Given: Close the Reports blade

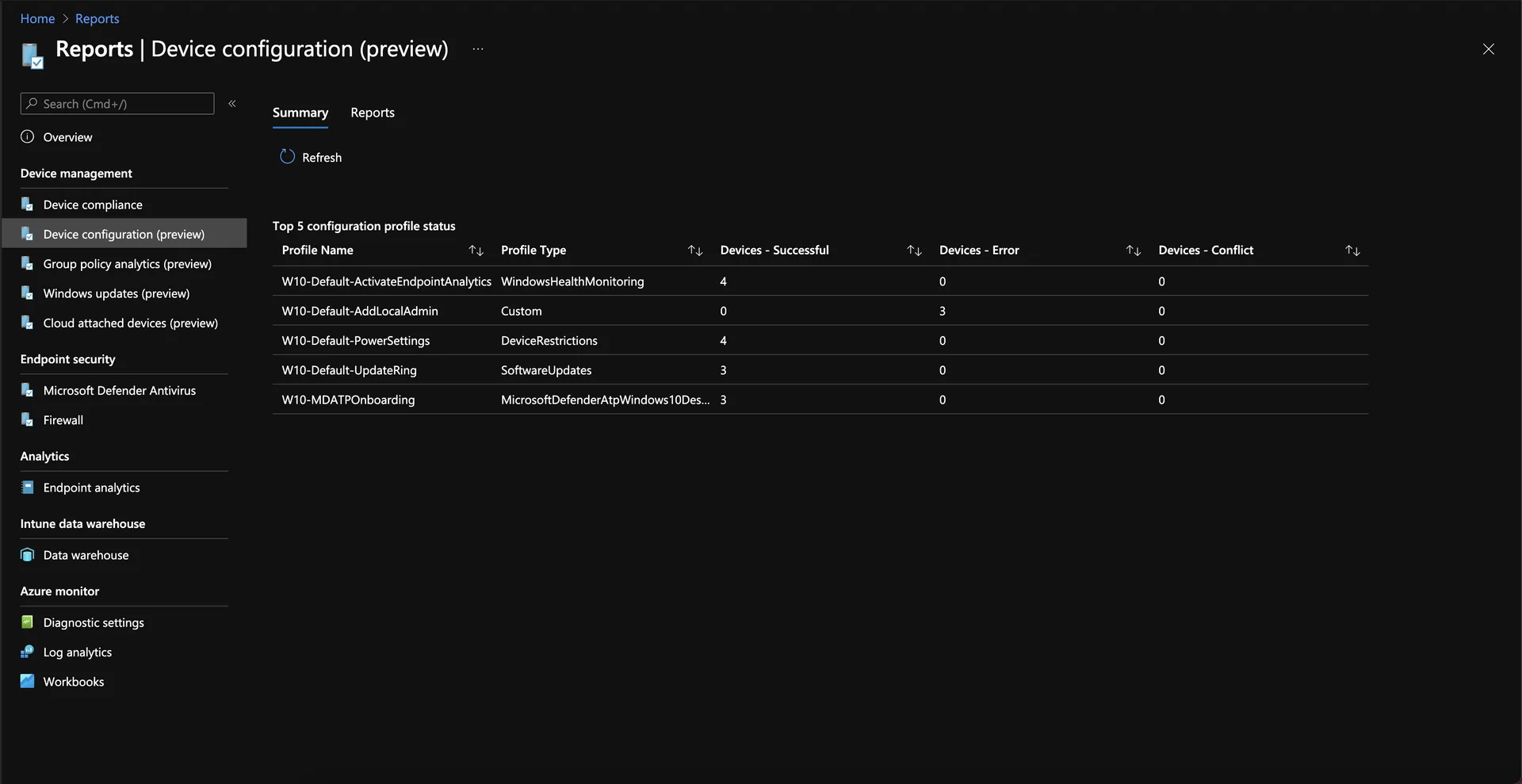Looking at the screenshot, I should coord(1489,49).
